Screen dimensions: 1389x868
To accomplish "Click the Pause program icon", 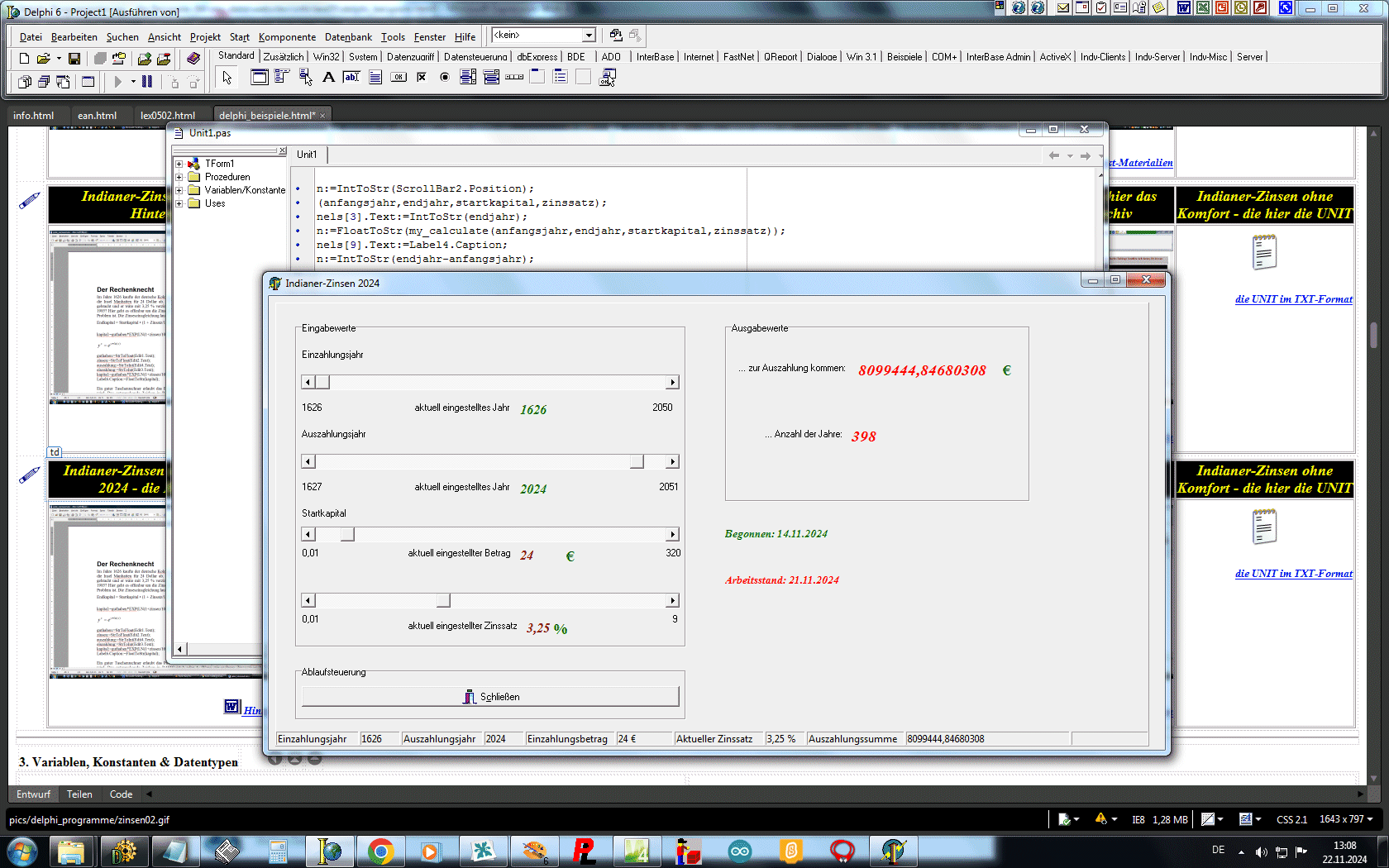I will coord(146,82).
